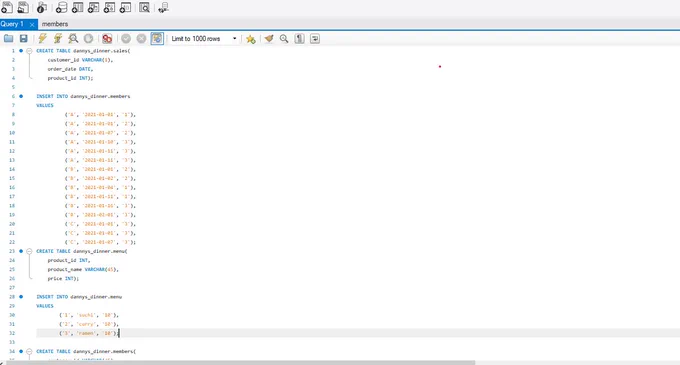
Task: Execute the whole script with lightning icon
Action: [42, 39]
